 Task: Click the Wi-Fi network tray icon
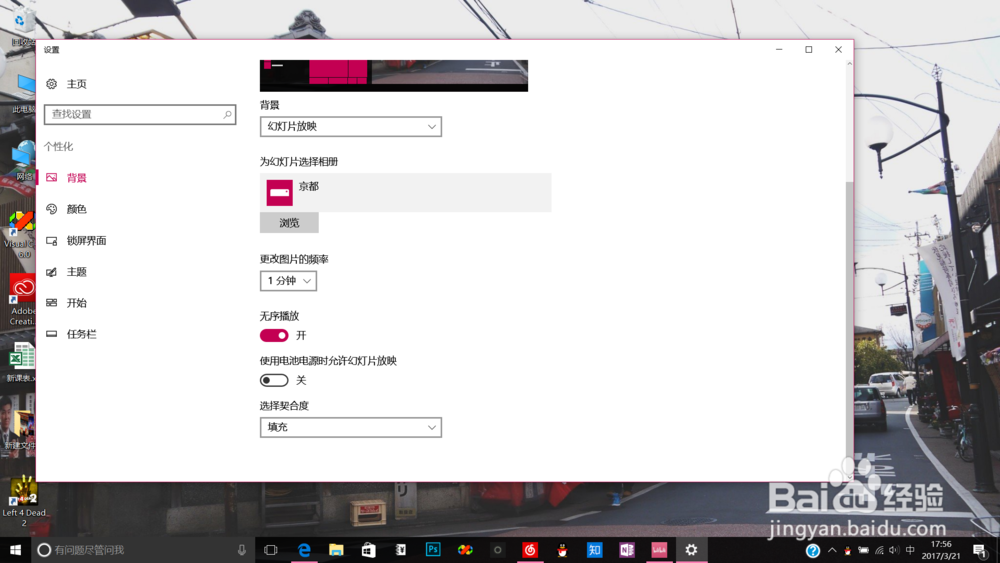[879, 550]
